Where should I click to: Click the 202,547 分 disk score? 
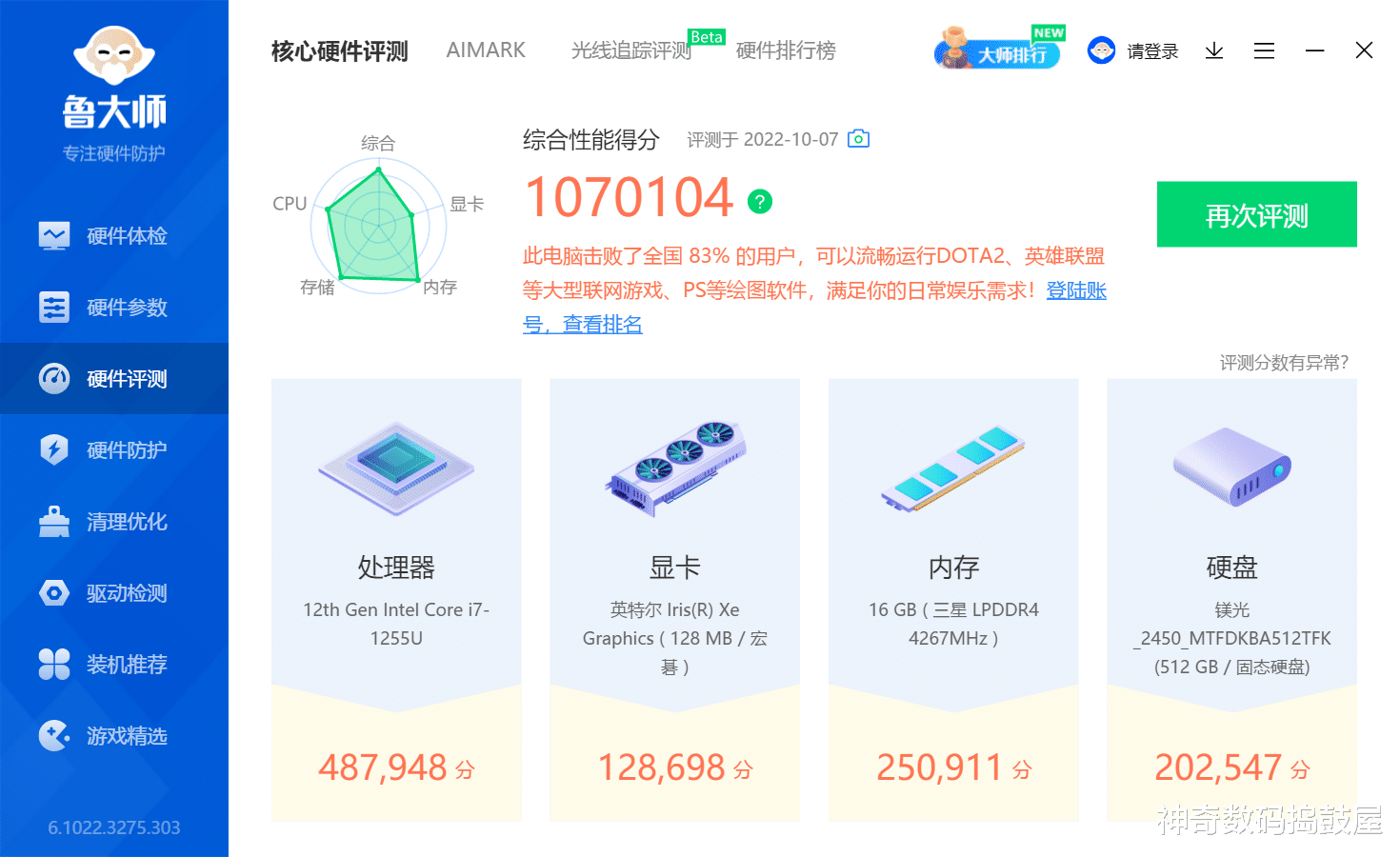1232,767
